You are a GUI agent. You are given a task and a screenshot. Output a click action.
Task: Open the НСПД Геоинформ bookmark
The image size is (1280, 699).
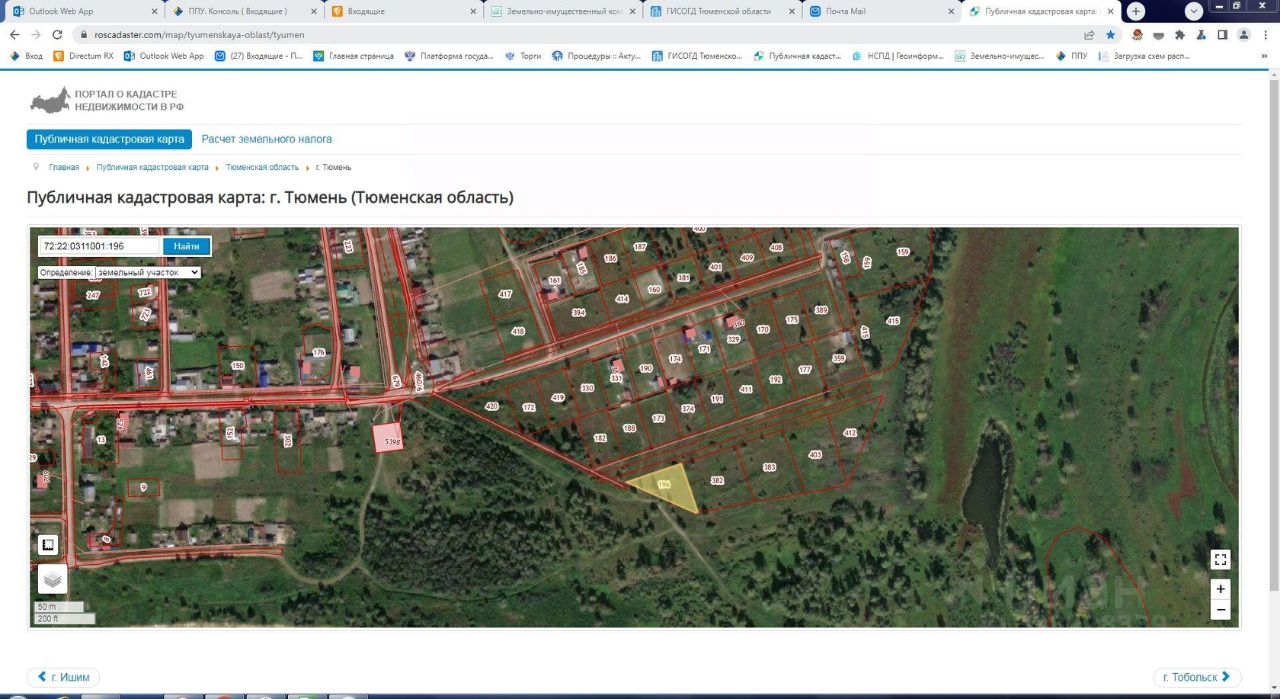(899, 56)
